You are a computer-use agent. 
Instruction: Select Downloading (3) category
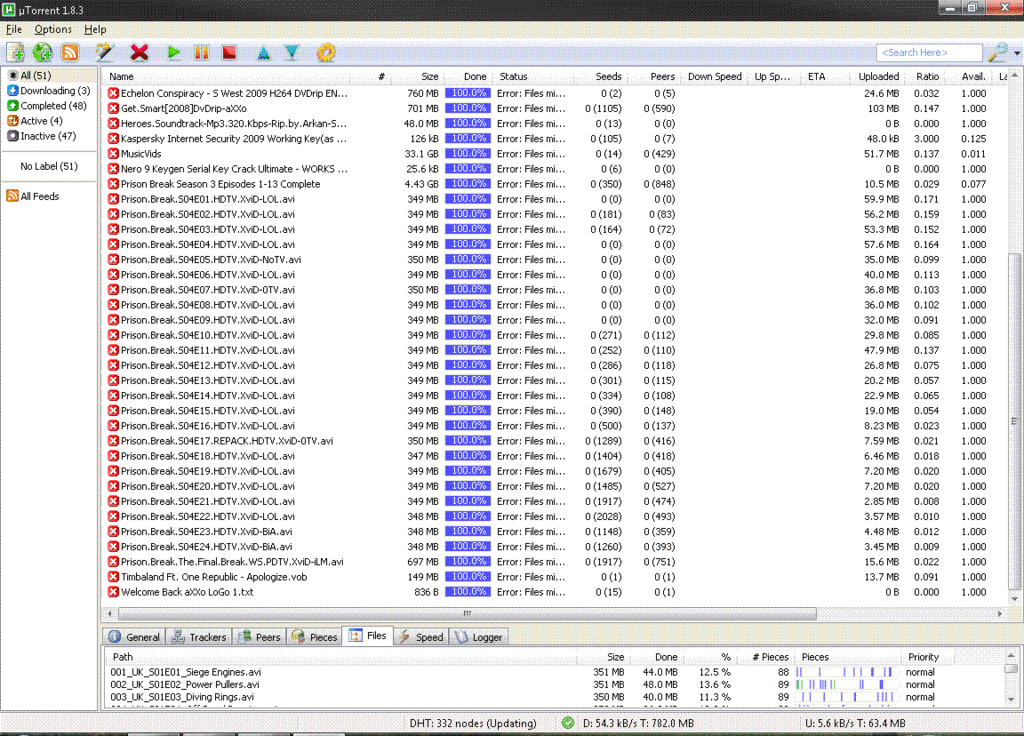[x=50, y=90]
